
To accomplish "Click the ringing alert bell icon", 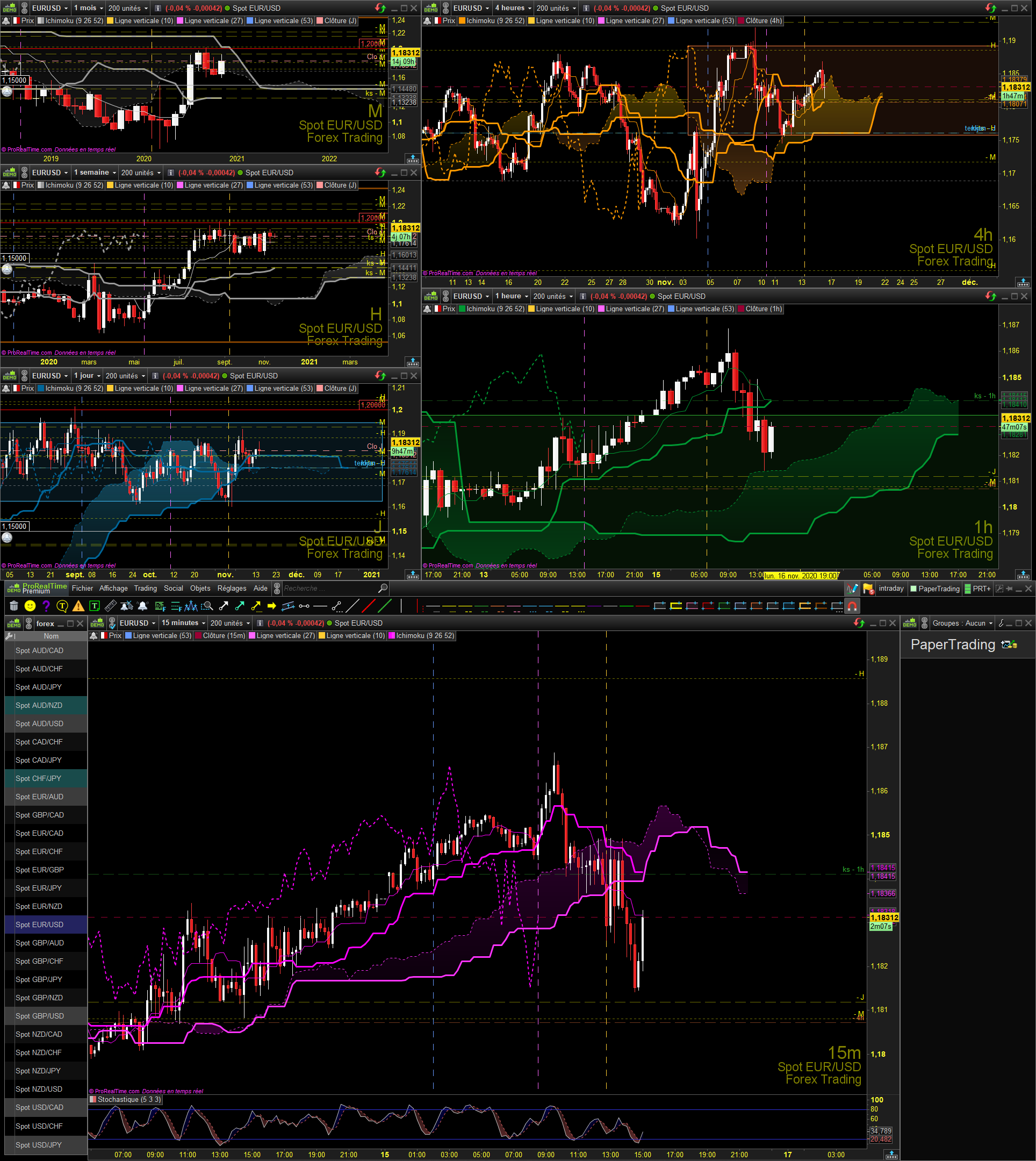I will pyautogui.click(x=143, y=606).
